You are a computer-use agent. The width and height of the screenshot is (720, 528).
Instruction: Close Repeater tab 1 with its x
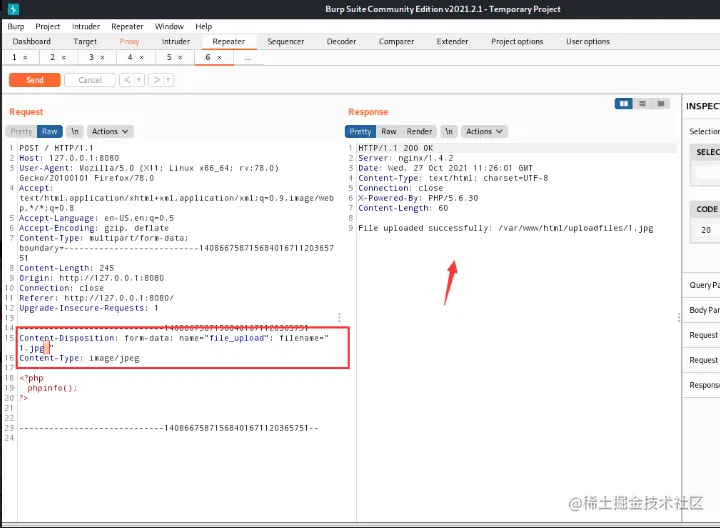(25, 57)
